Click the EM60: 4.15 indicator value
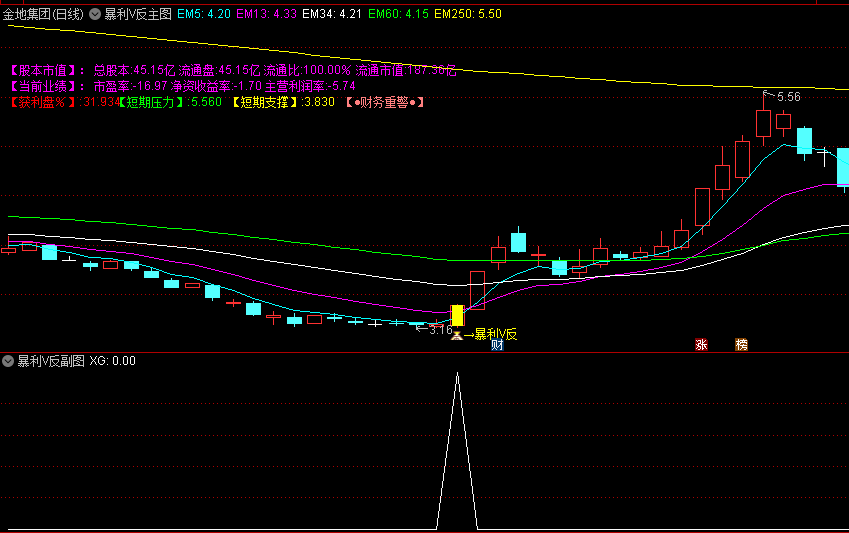The height and width of the screenshot is (533, 849). click(399, 14)
